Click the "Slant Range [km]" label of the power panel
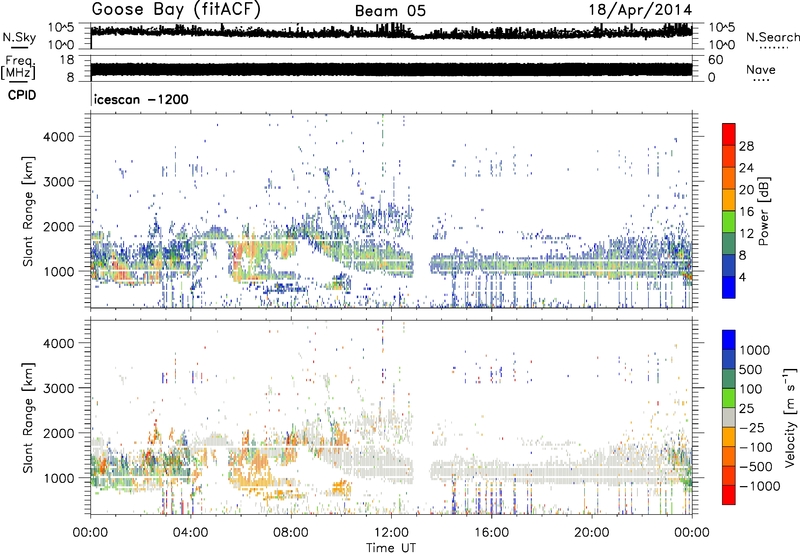The width and height of the screenshot is (800, 554). pos(29,211)
